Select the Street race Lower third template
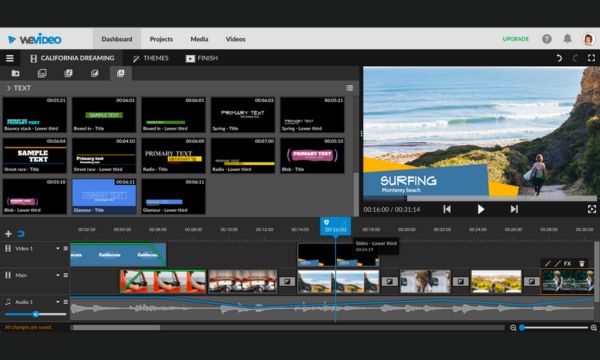 pyautogui.click(x=104, y=155)
